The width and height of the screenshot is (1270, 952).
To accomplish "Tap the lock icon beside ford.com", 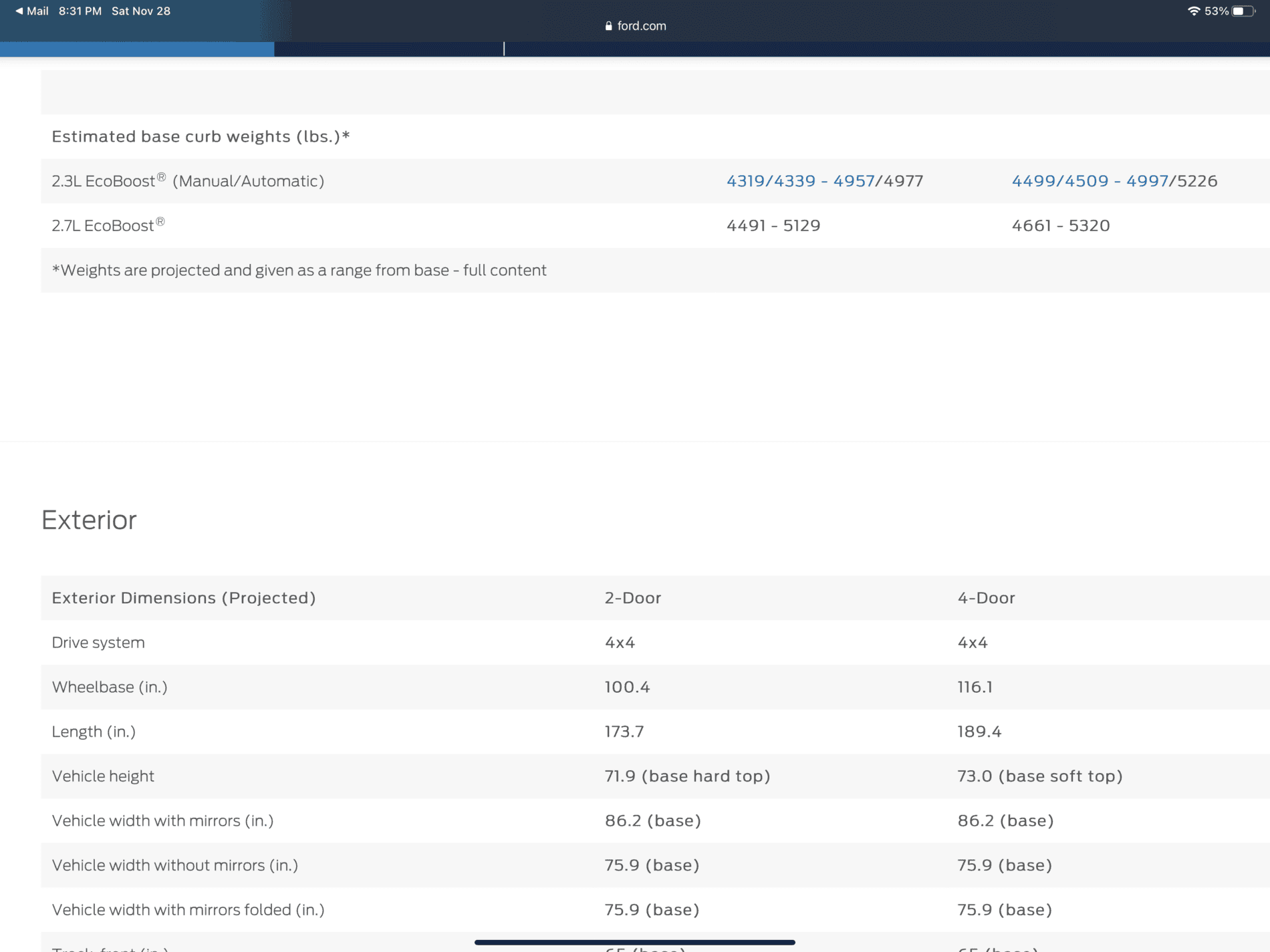I will coord(608,26).
